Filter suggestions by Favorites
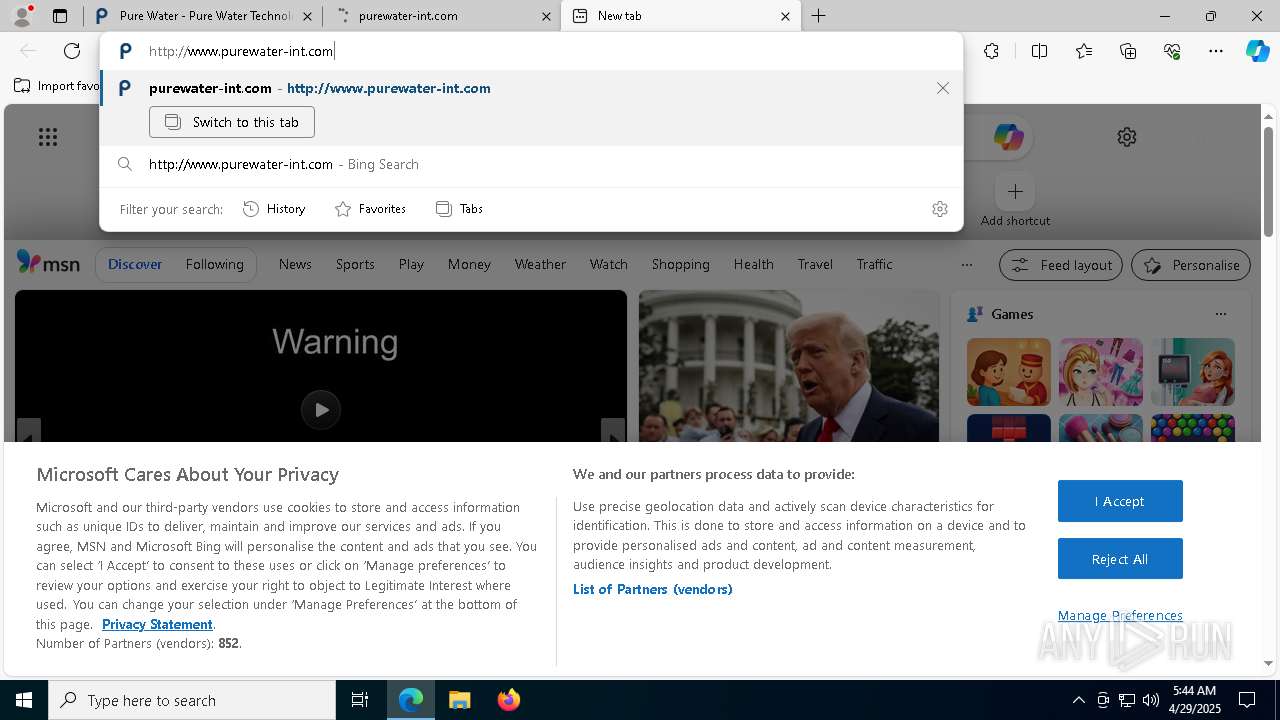 [x=370, y=209]
